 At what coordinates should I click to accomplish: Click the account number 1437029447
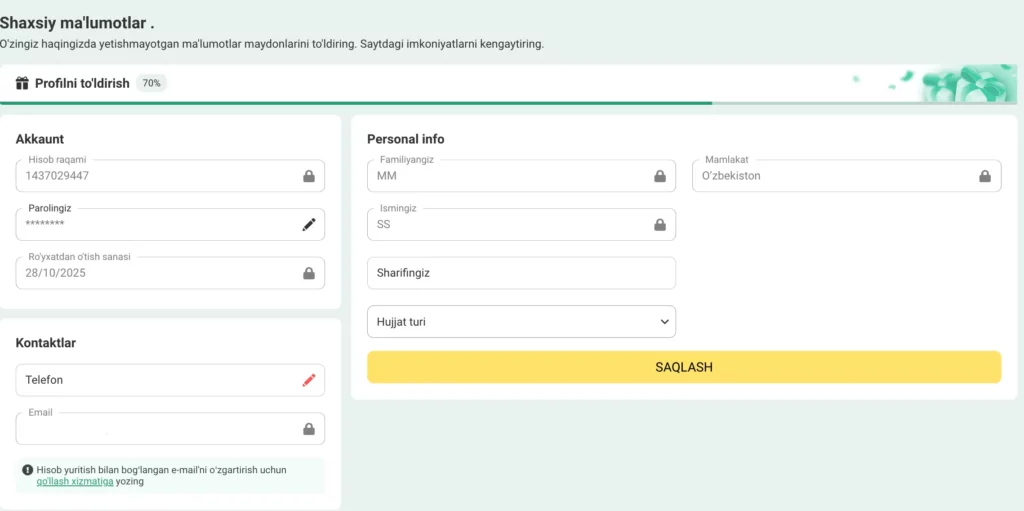pyautogui.click(x=57, y=176)
